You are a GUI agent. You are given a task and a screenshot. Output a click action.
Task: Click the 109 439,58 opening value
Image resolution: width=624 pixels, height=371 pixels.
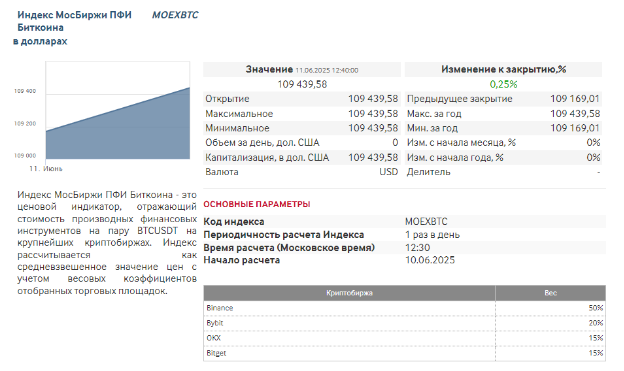[373, 99]
